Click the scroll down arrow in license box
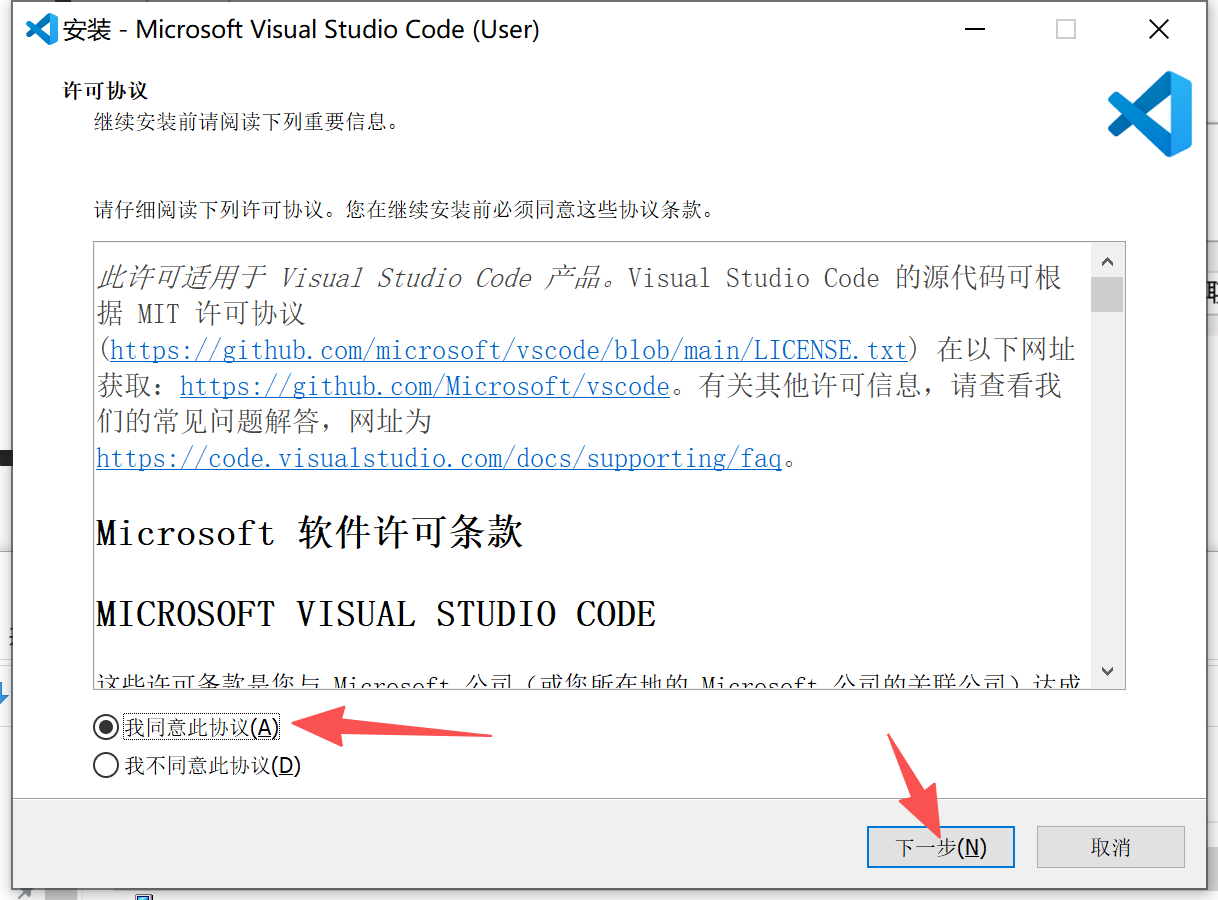Screen dimensions: 1218x900 coord(1107,671)
